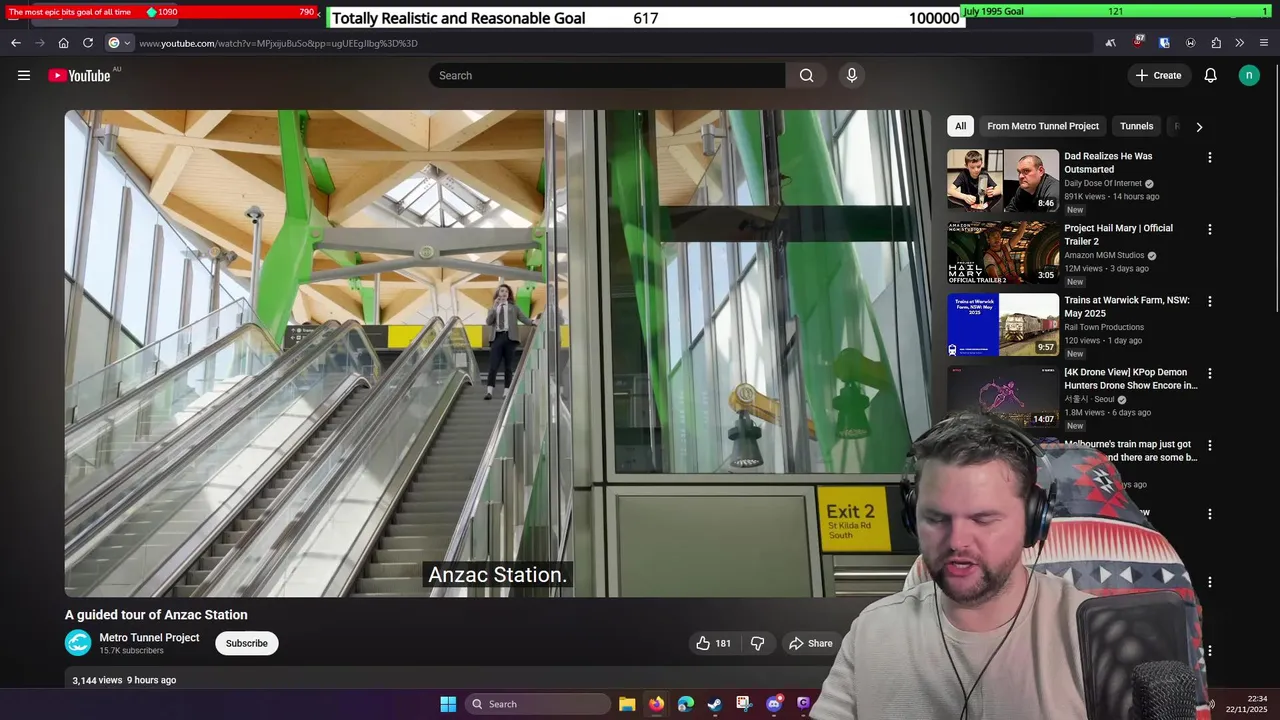
Task: Click the '3,144 views 9 hours ago' text
Action: (124, 680)
